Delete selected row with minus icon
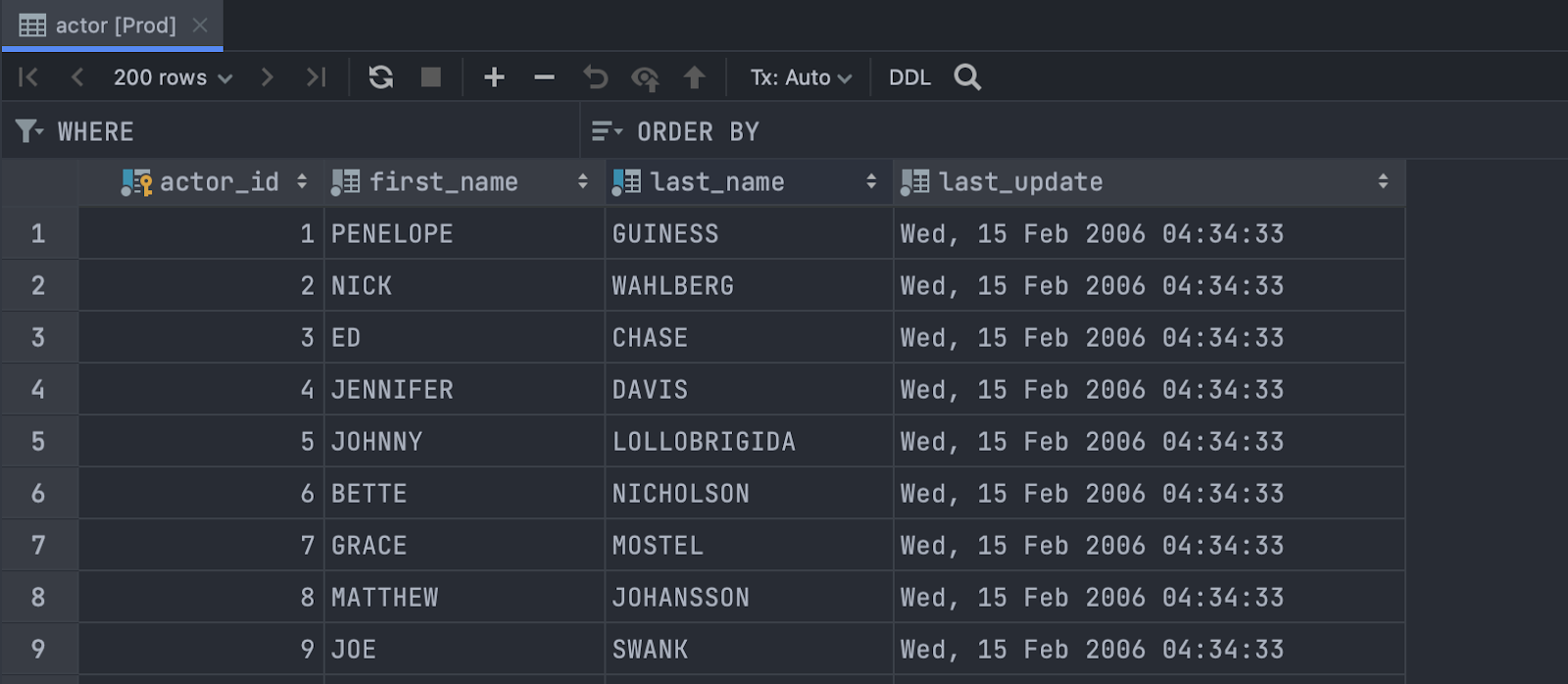The image size is (1568, 684). (545, 77)
